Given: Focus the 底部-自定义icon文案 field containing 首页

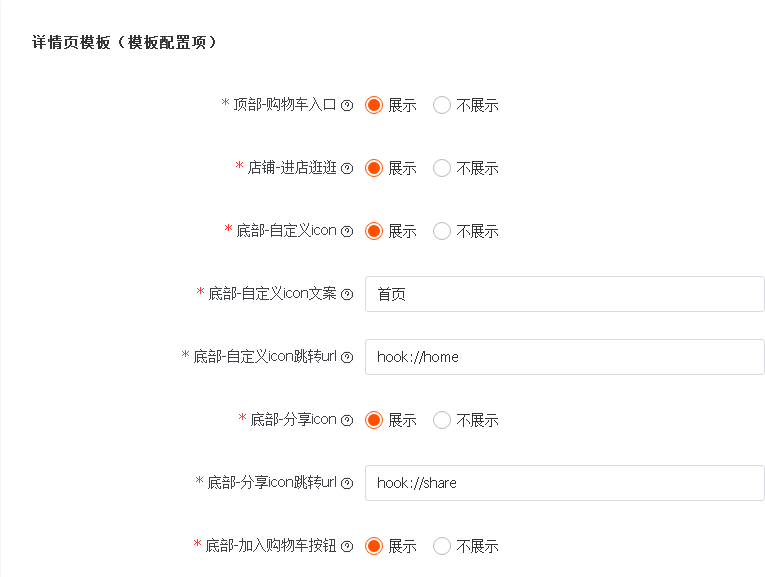Looking at the screenshot, I should click(564, 294).
